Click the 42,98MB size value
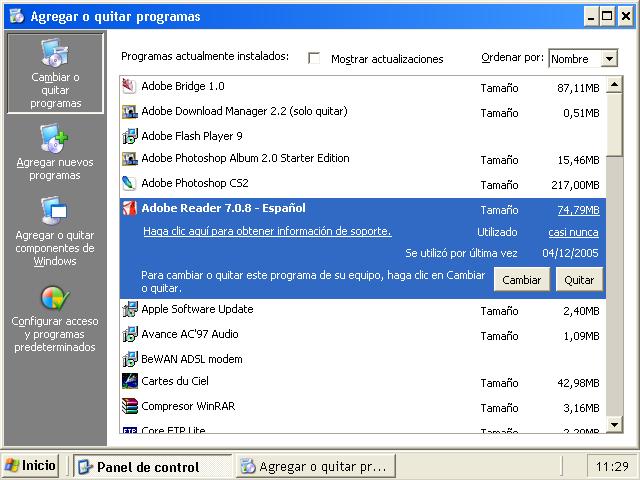The image size is (640, 480). coord(578,383)
